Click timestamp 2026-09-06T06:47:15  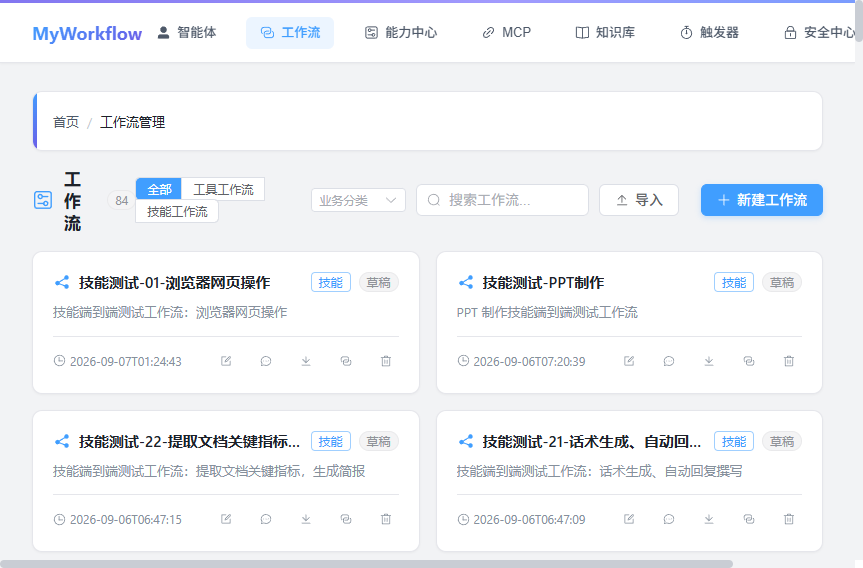click(125, 520)
